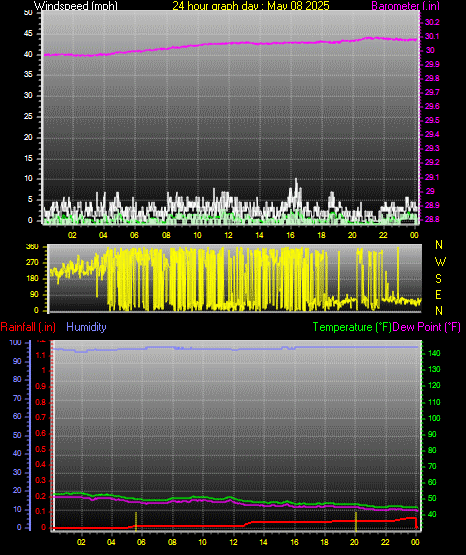Click the 90 humidity axis value

click(17, 361)
